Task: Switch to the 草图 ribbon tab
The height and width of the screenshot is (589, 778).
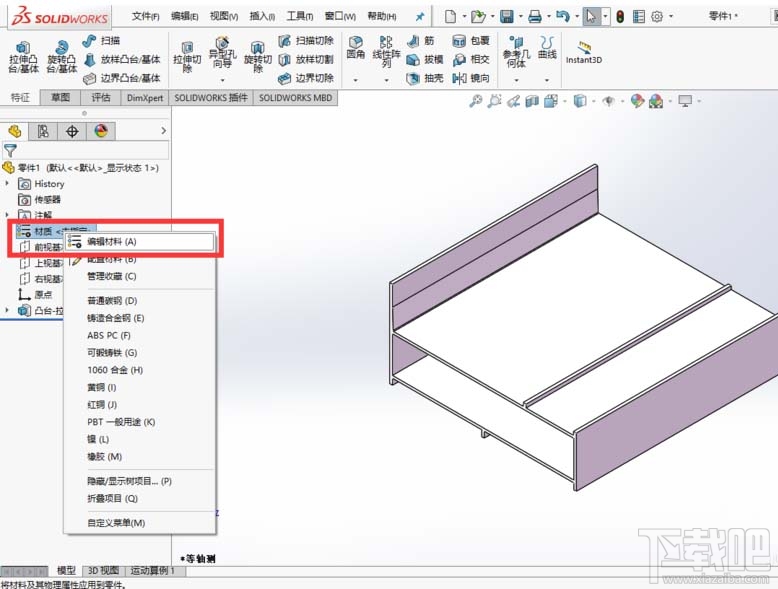Action: [61, 98]
